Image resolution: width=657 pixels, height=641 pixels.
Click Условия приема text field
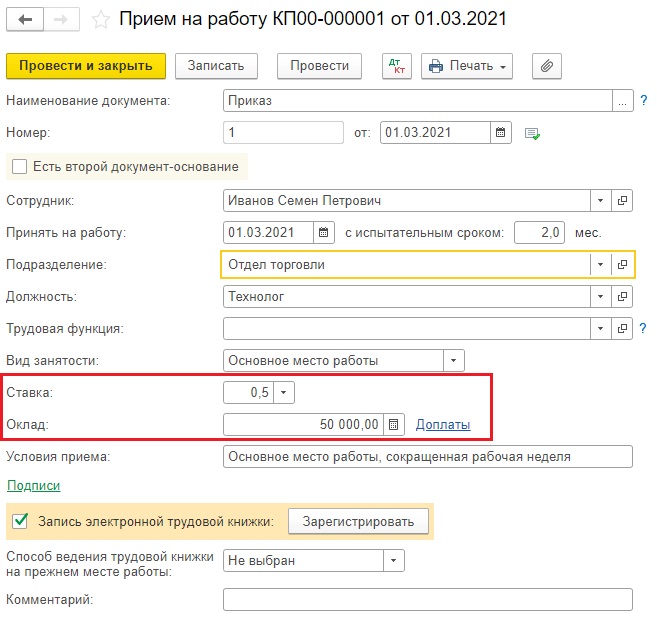coord(428,457)
